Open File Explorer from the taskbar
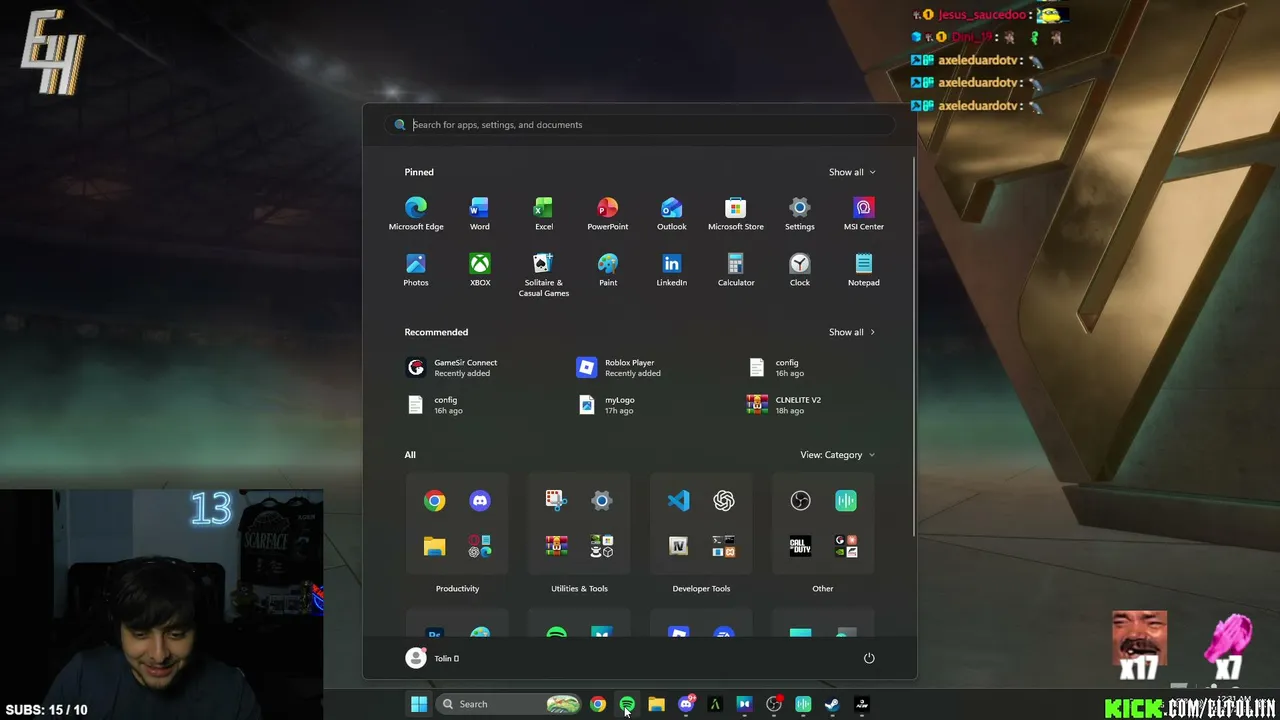 [656, 704]
